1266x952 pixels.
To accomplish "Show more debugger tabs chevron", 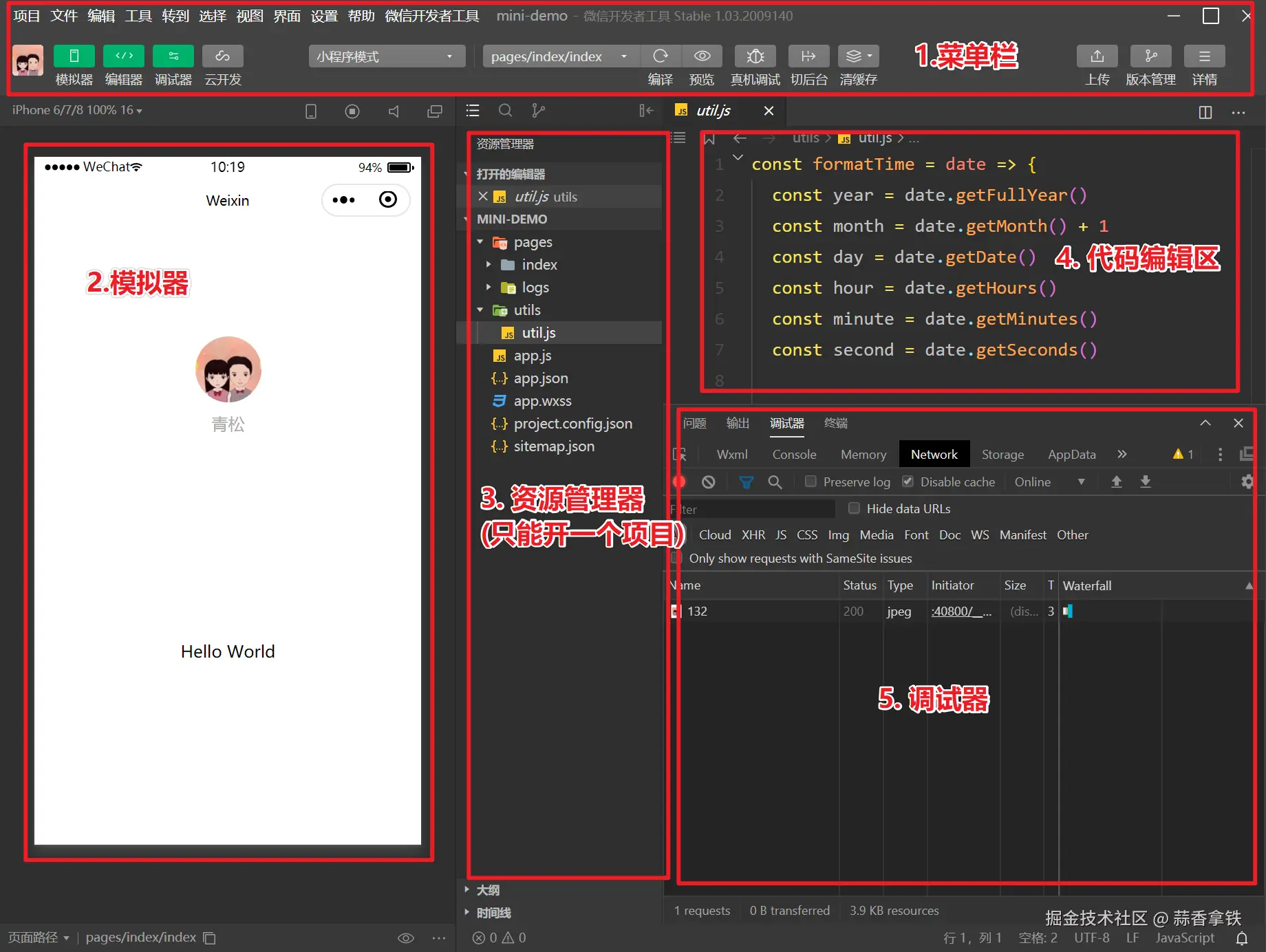I will [x=1122, y=454].
